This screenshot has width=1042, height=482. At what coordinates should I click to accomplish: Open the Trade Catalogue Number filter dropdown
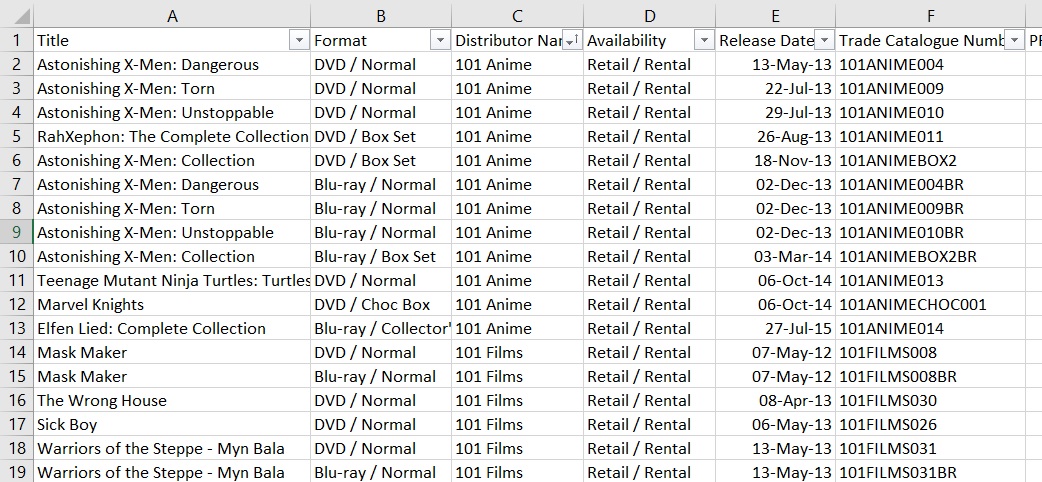click(x=1014, y=40)
